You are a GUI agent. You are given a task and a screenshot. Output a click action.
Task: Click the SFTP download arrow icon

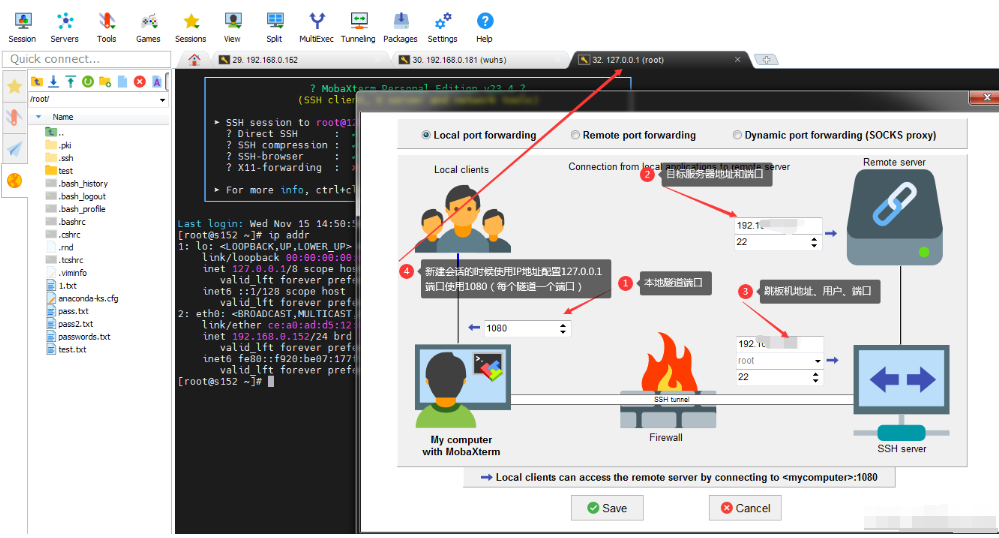pos(54,82)
